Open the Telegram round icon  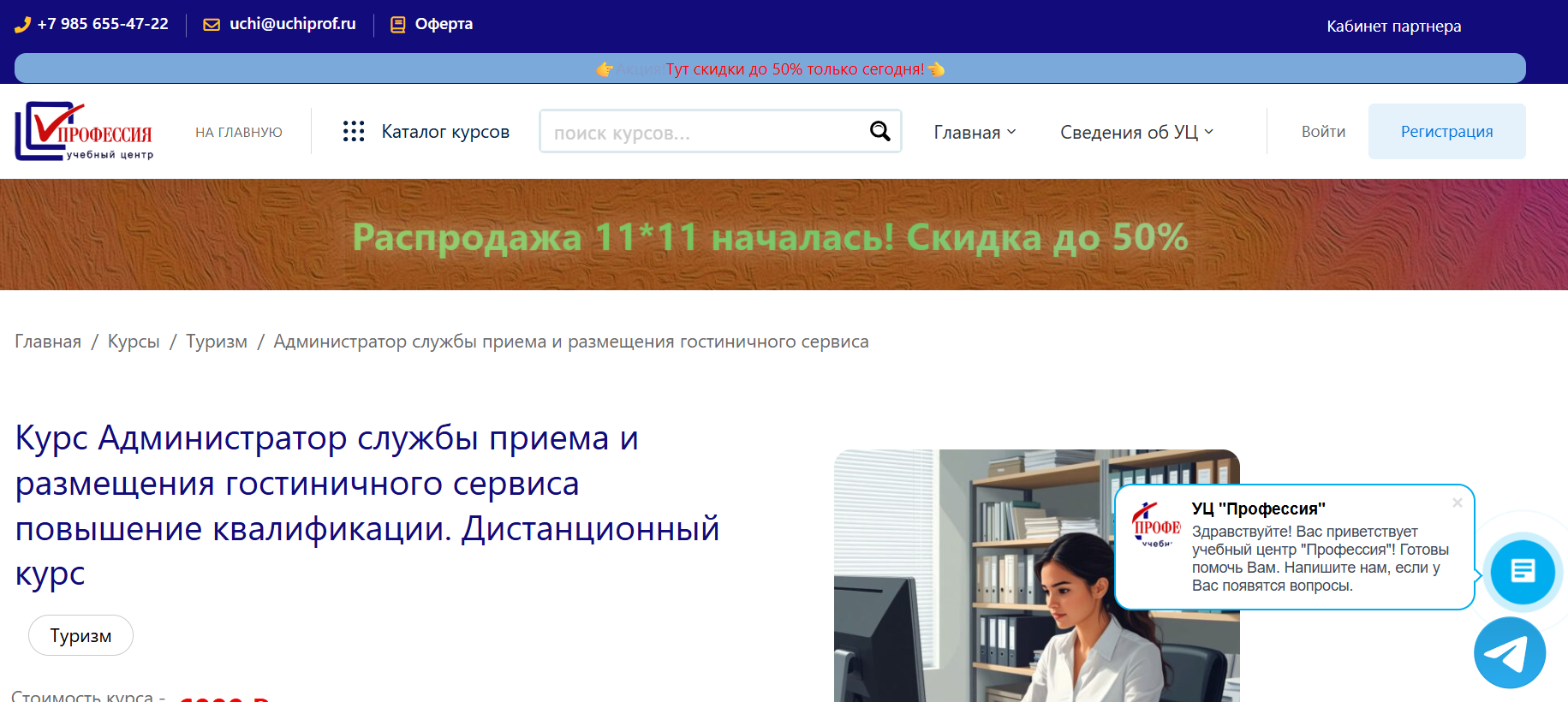(1509, 653)
